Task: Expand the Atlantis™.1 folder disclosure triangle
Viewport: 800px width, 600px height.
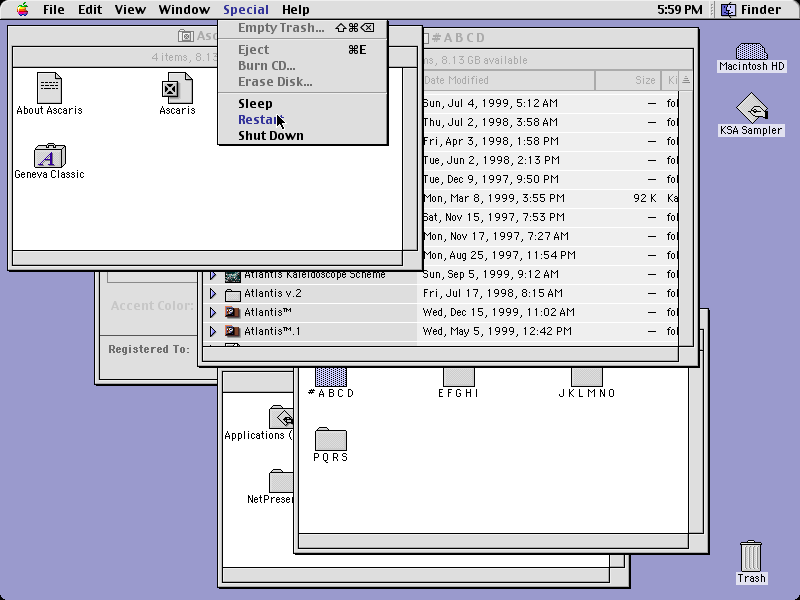Action: tap(213, 332)
